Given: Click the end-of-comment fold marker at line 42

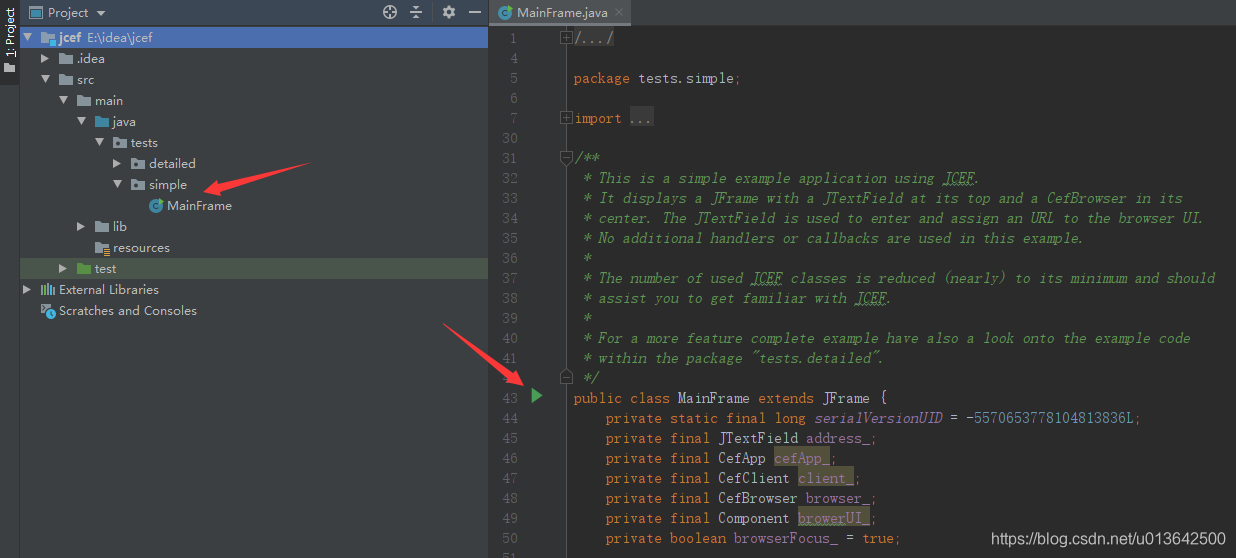Looking at the screenshot, I should tap(566, 377).
